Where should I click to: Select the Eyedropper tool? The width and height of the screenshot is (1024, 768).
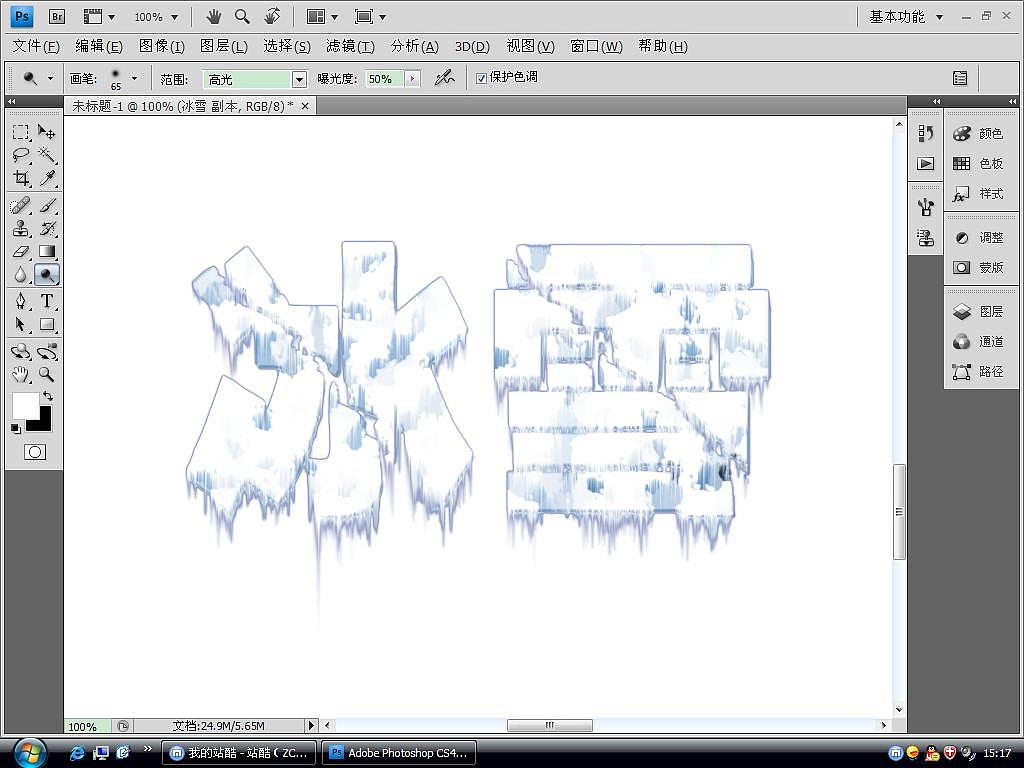click(x=46, y=178)
